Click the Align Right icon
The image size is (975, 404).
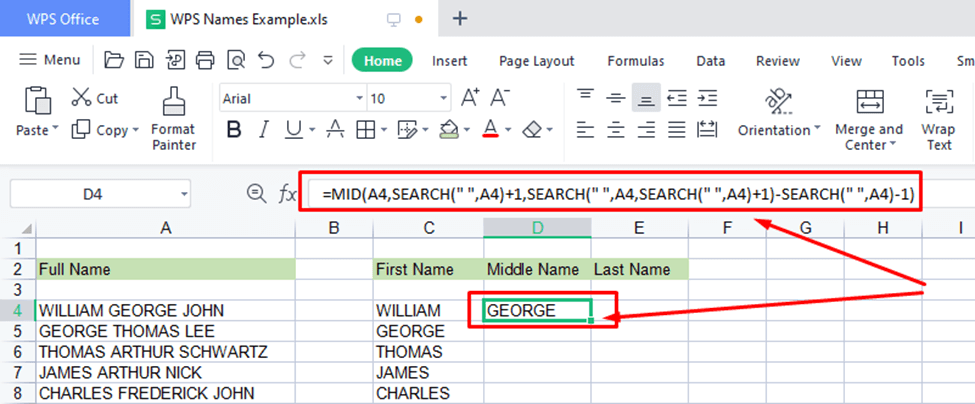[647, 130]
